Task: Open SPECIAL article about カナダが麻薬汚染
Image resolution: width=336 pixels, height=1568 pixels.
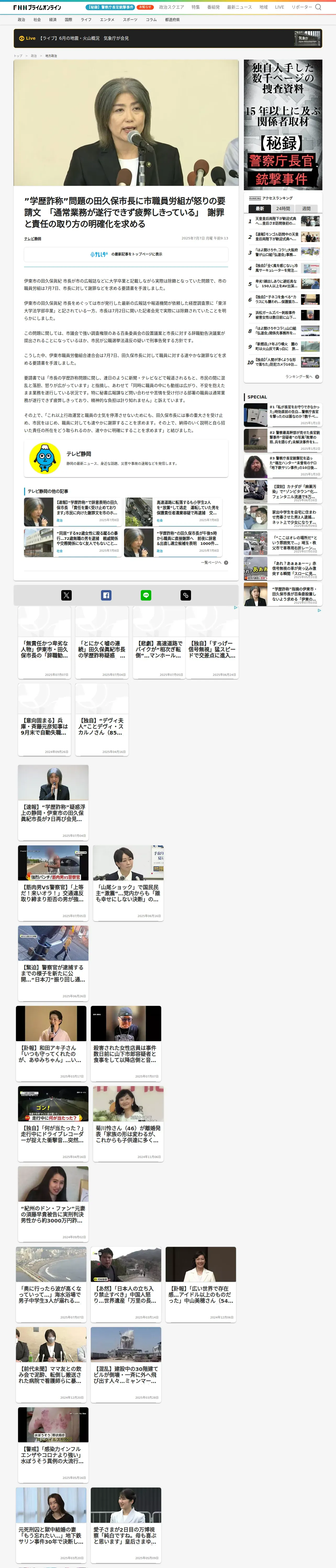Action: (283, 492)
